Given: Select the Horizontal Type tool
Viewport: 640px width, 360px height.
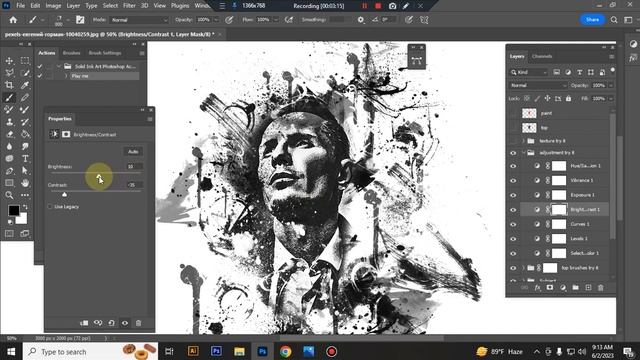Looking at the screenshot, I should click(25, 158).
